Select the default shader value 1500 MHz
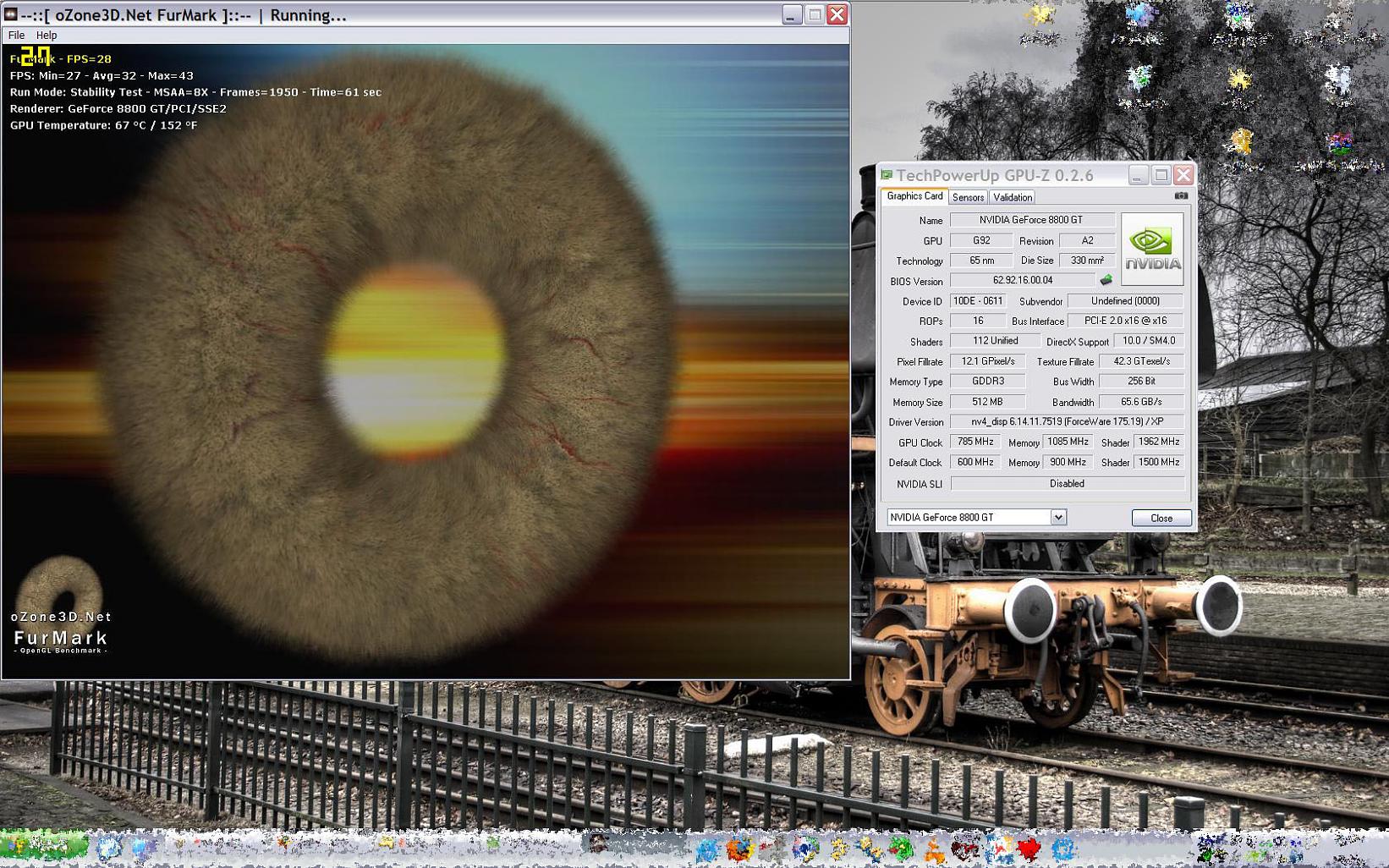The height and width of the screenshot is (868, 1389). coord(1159,462)
